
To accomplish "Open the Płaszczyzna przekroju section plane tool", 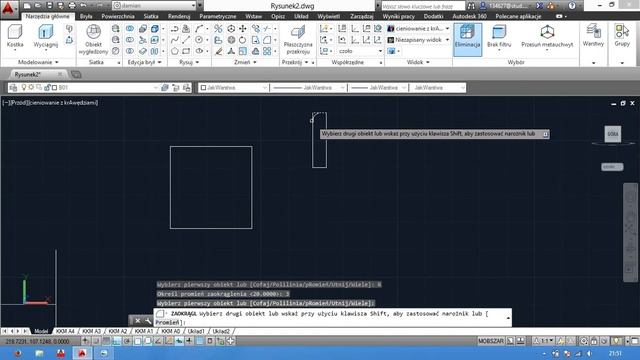I will pos(298,39).
